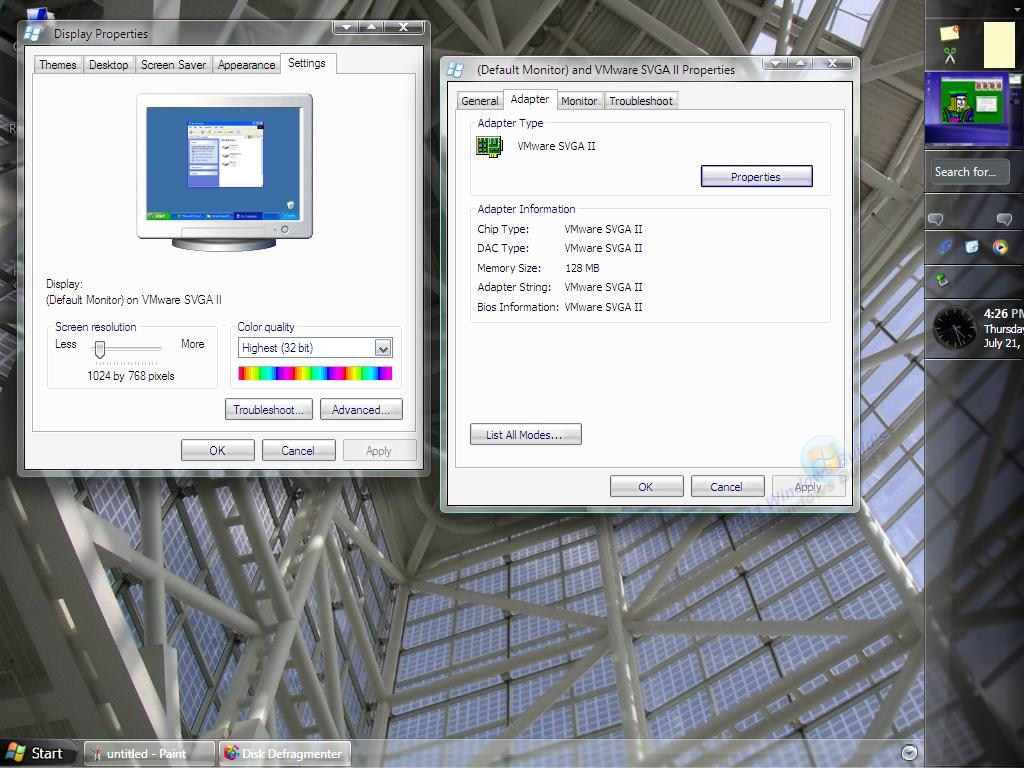1024x768 pixels.
Task: Launch Internet Explorer from the sidebar
Action: [x=945, y=247]
